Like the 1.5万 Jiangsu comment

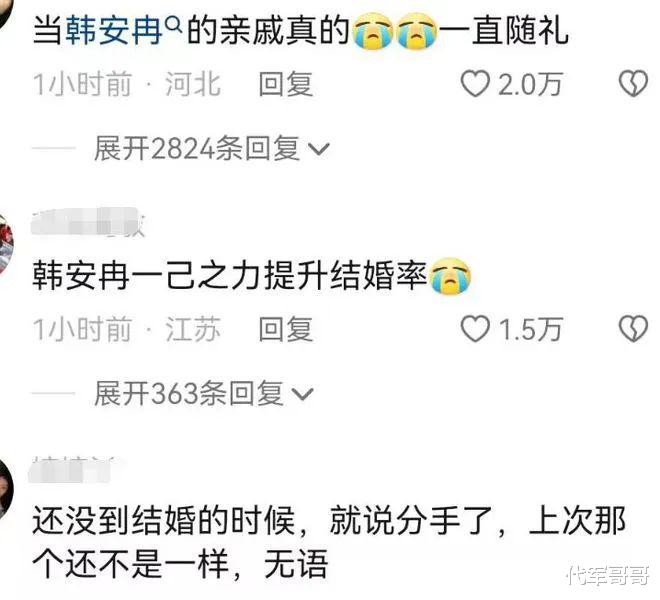pos(475,329)
